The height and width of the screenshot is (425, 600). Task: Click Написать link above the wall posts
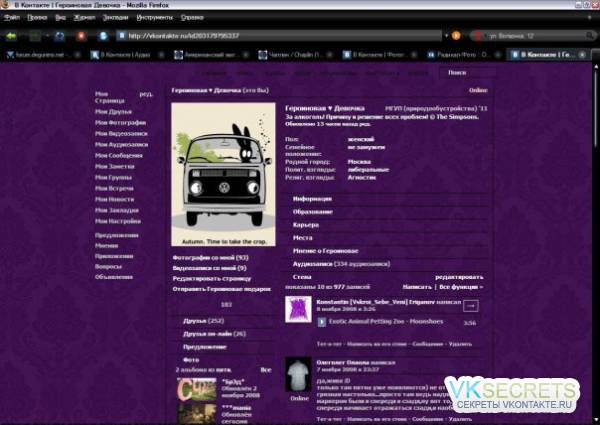pos(417,287)
